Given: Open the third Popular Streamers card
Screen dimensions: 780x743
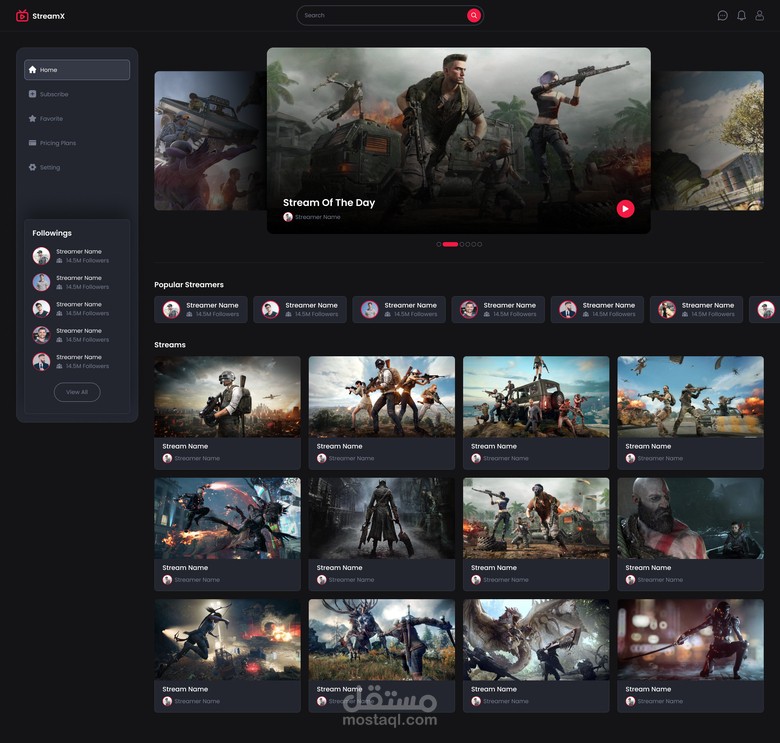Looking at the screenshot, I should (399, 309).
